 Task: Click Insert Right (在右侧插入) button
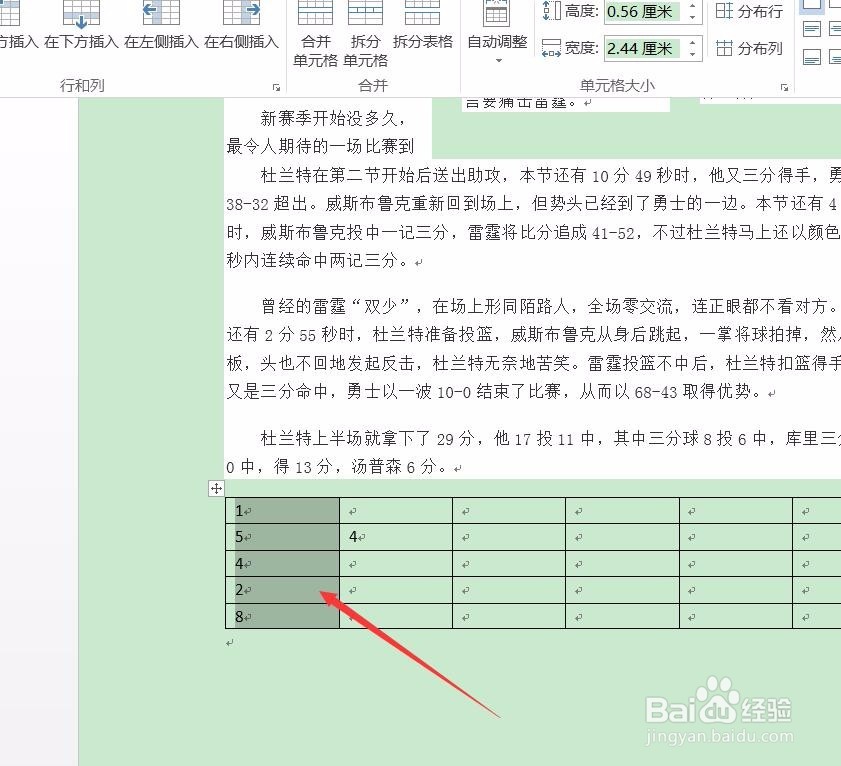pyautogui.click(x=241, y=25)
